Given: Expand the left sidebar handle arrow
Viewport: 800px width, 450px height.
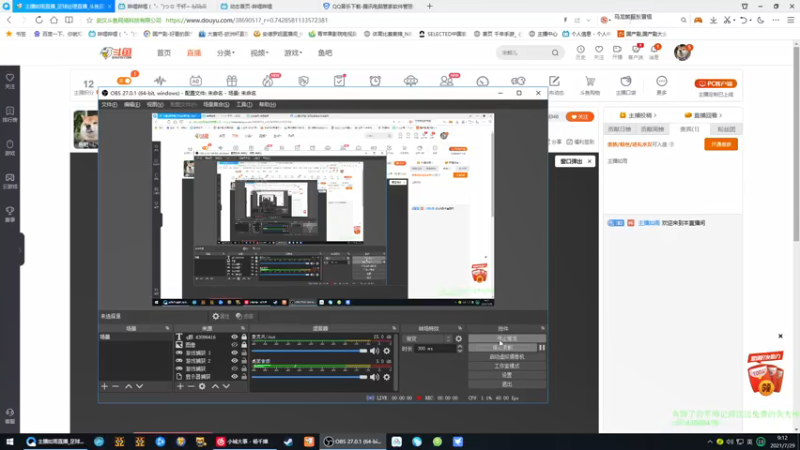Looking at the screenshot, I should 20,250.
